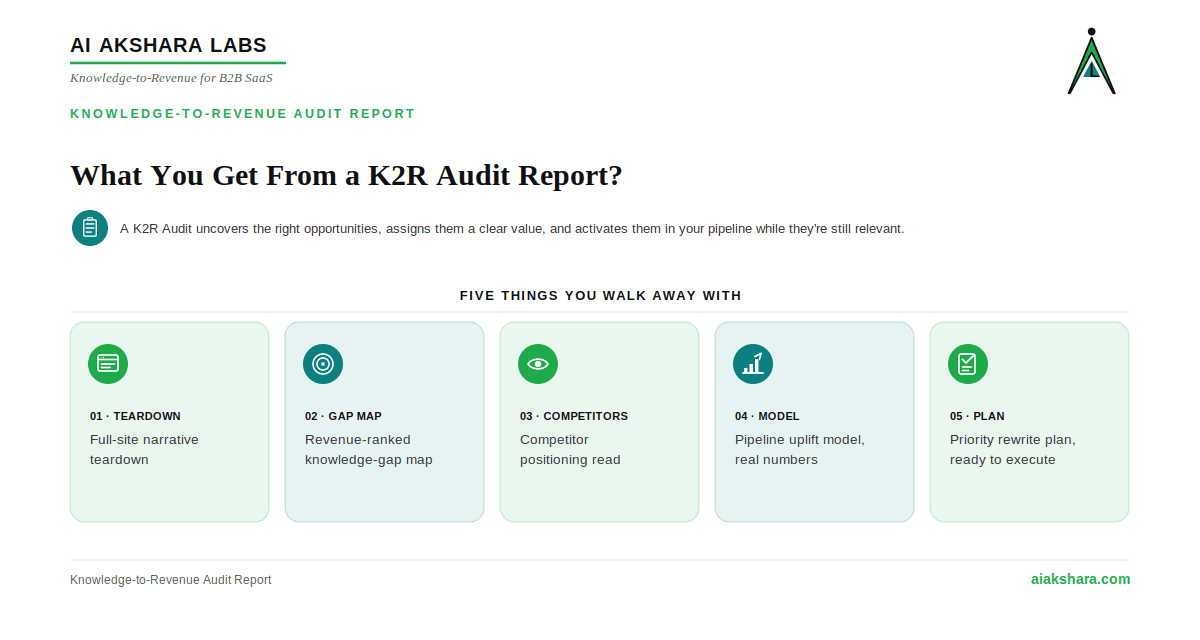Click the Plan checklist icon

pyautogui.click(x=968, y=364)
